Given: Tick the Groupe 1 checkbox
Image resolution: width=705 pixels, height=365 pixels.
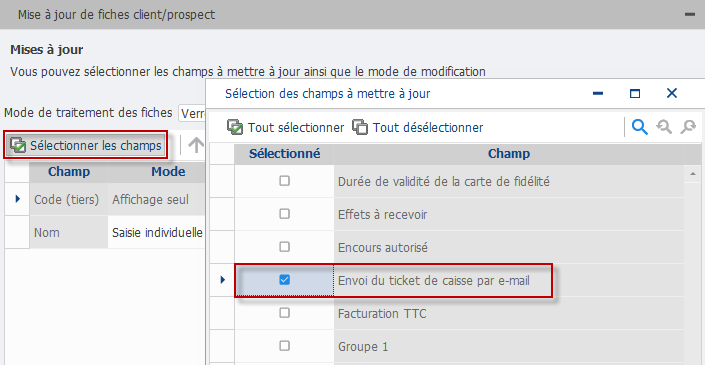Looking at the screenshot, I should (284, 346).
